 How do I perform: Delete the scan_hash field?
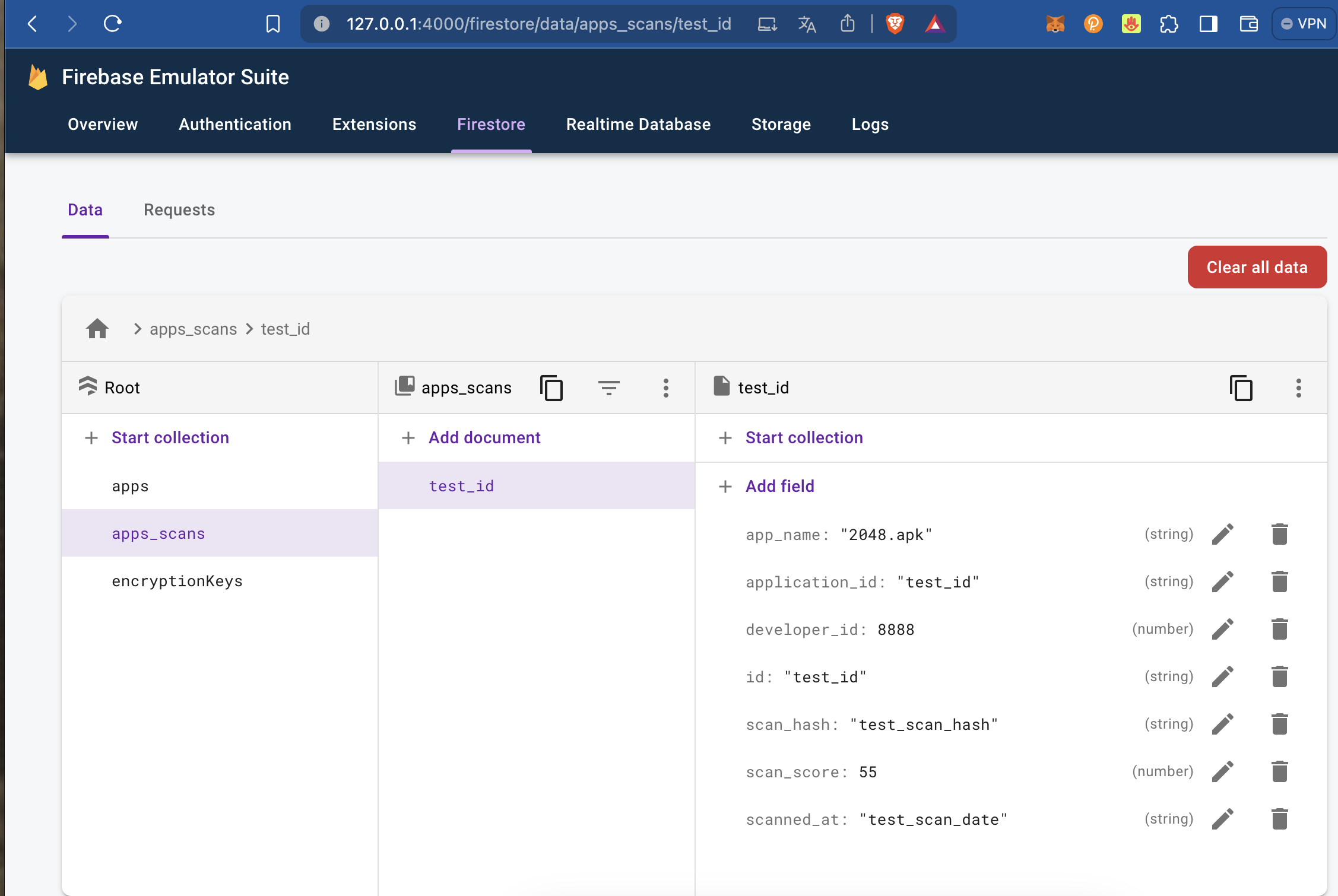(x=1280, y=724)
